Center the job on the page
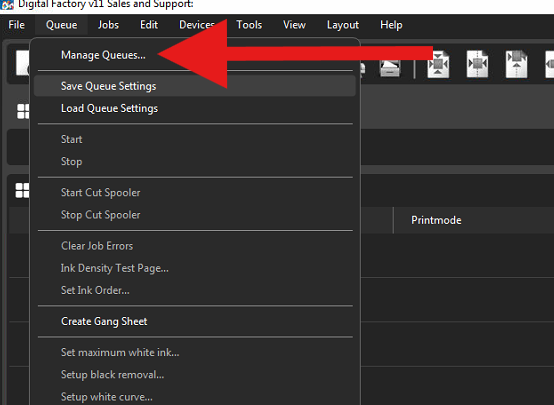This screenshot has height=405, width=554. click(x=438, y=64)
